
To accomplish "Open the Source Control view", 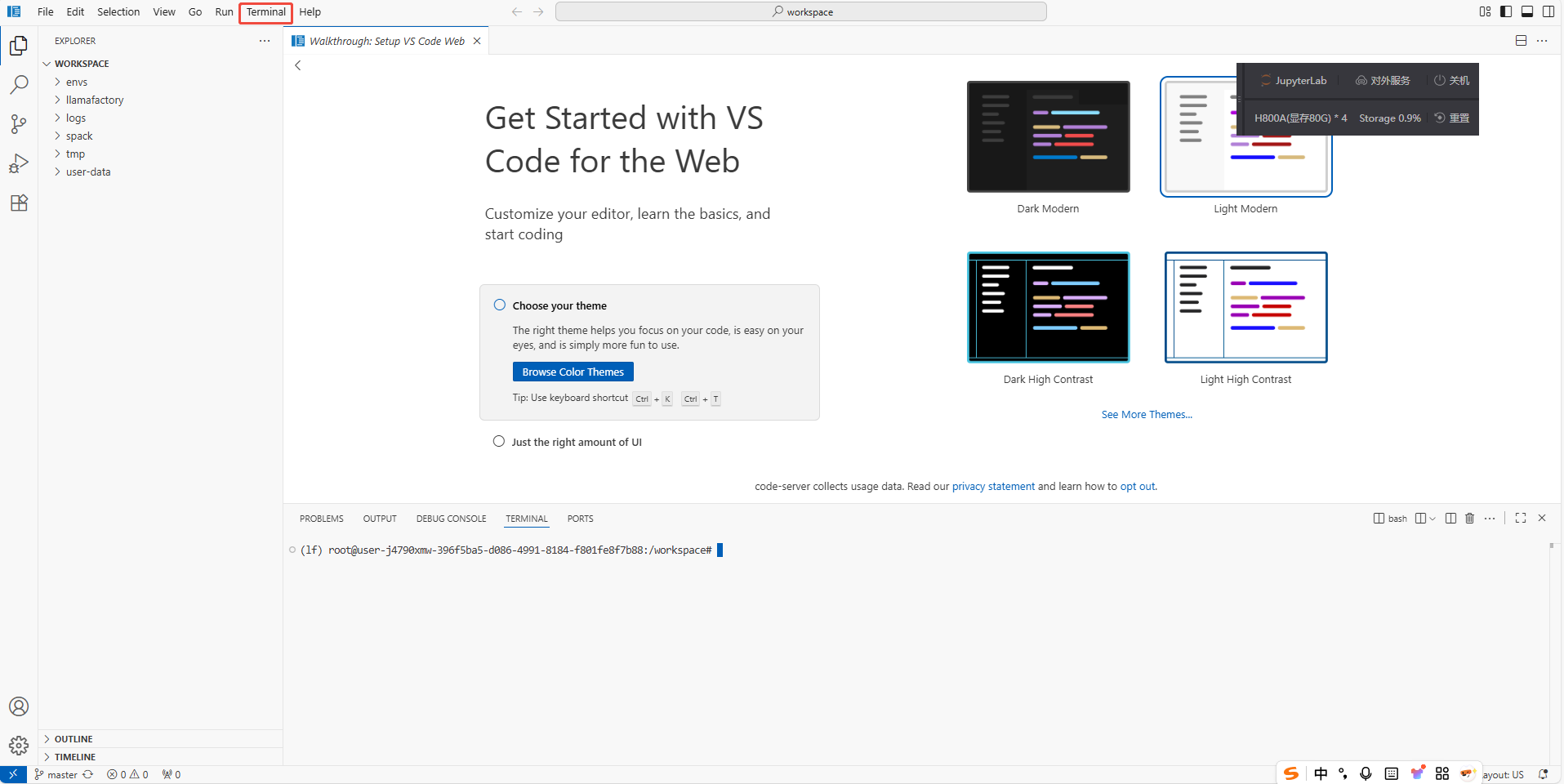I will pyautogui.click(x=19, y=124).
